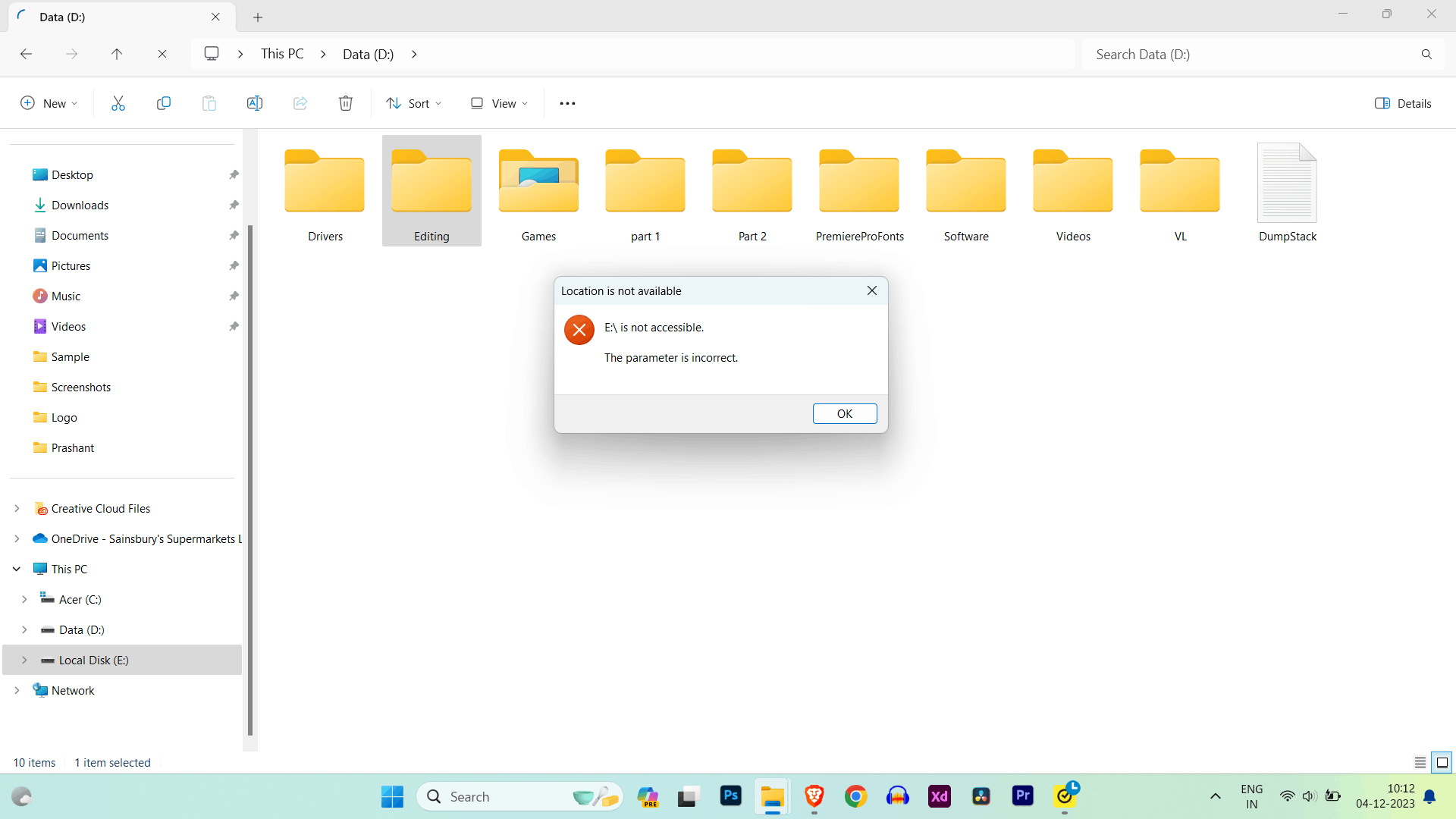
Task: Switch to large icons view toggle
Action: [1442, 763]
